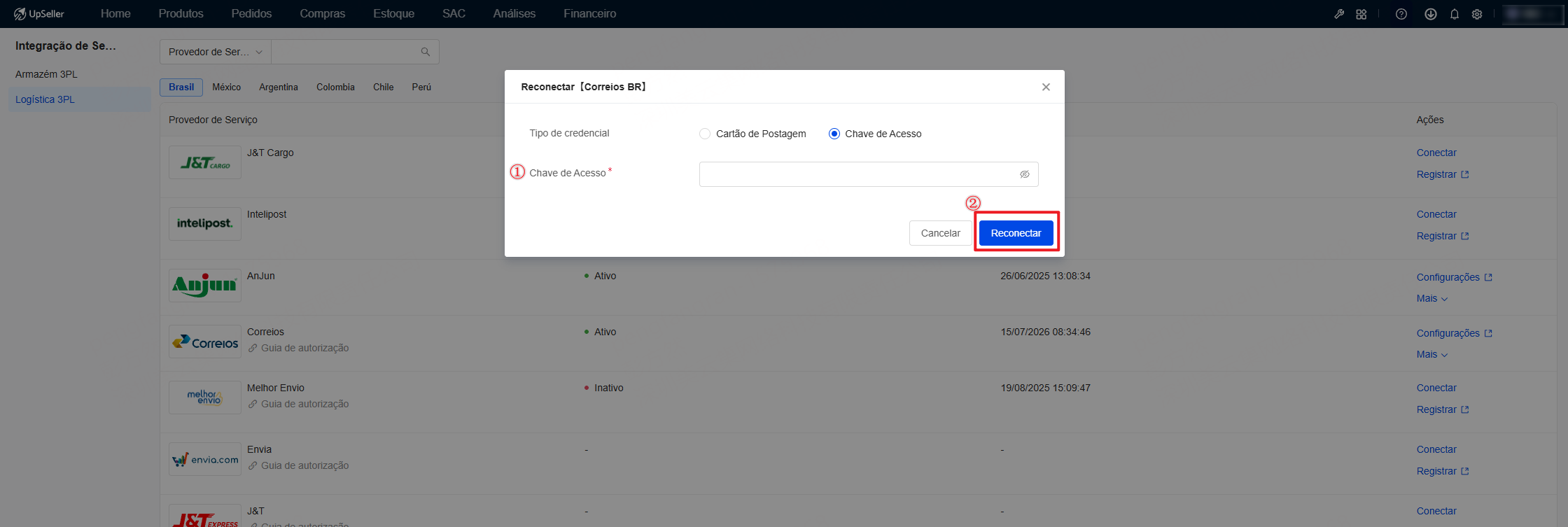This screenshot has height=527, width=1568.
Task: Open the help question mark icon
Action: point(1401,14)
